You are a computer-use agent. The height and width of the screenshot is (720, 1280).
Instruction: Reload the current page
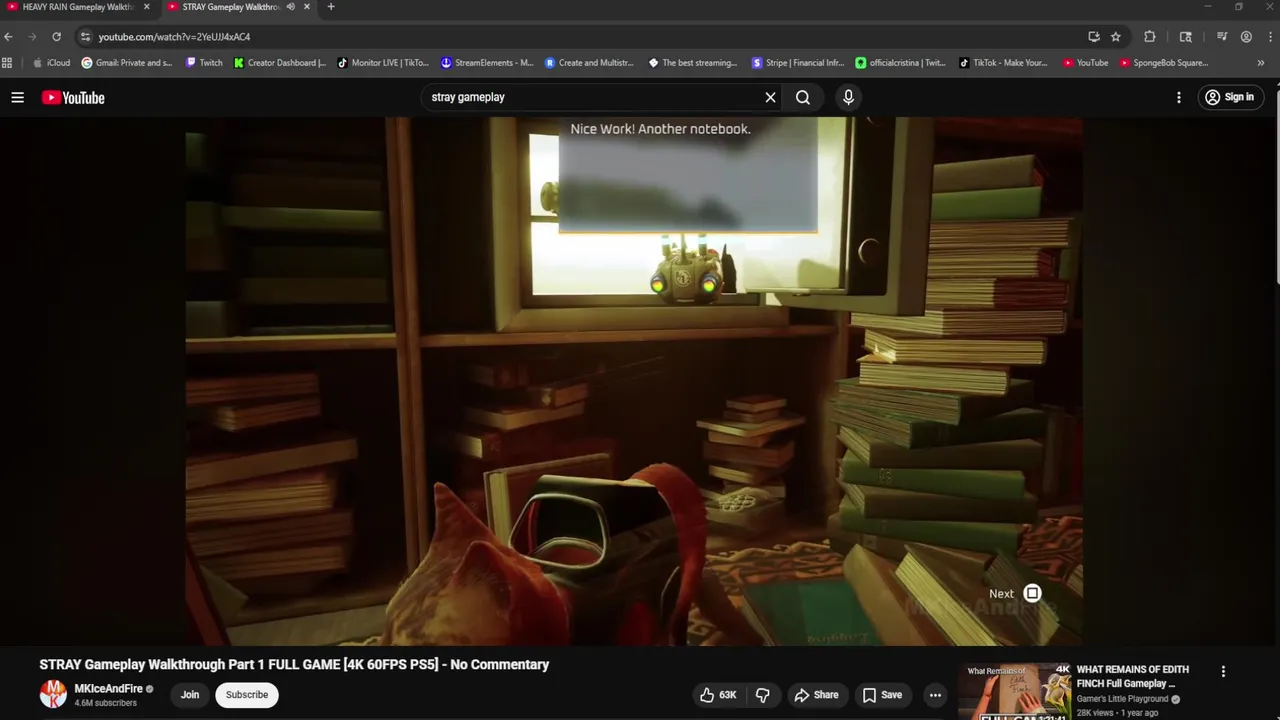[56, 37]
